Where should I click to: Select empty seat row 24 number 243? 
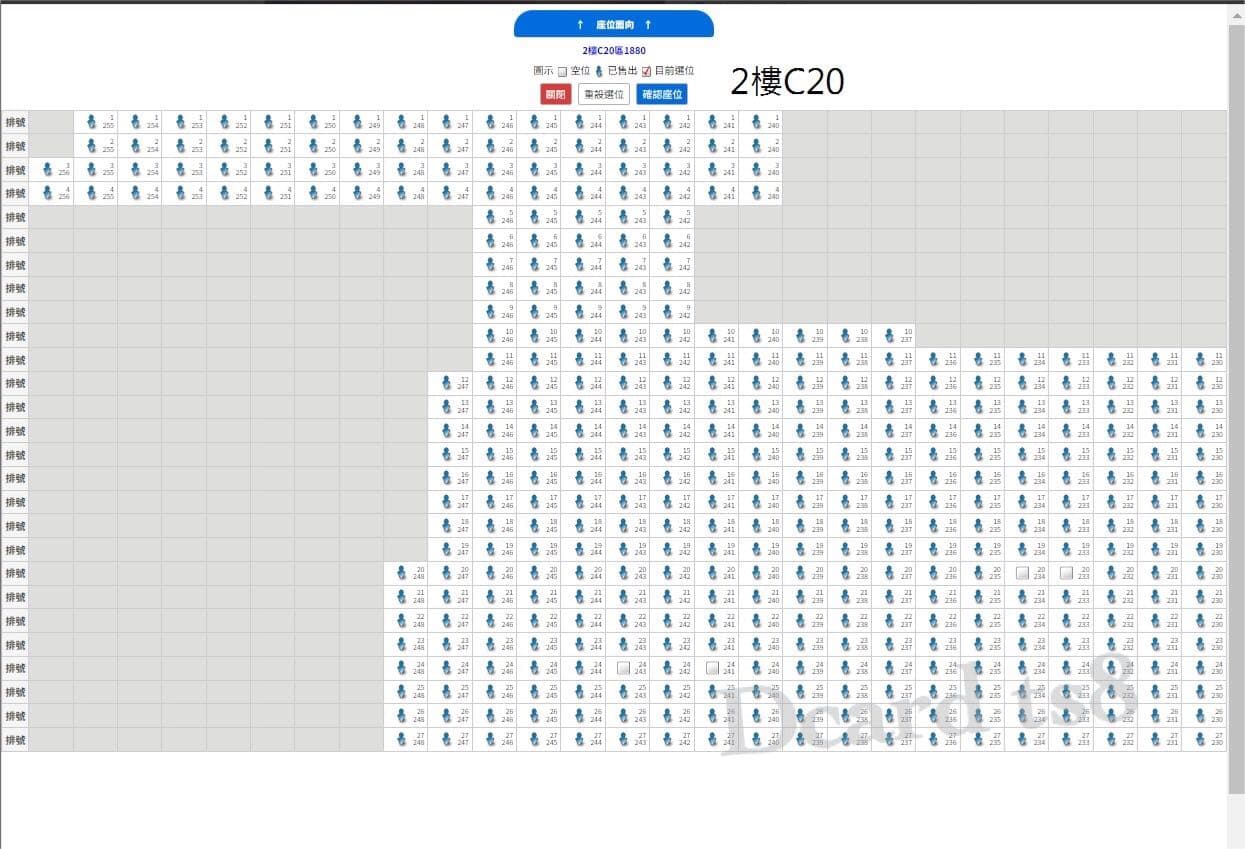pos(624,668)
